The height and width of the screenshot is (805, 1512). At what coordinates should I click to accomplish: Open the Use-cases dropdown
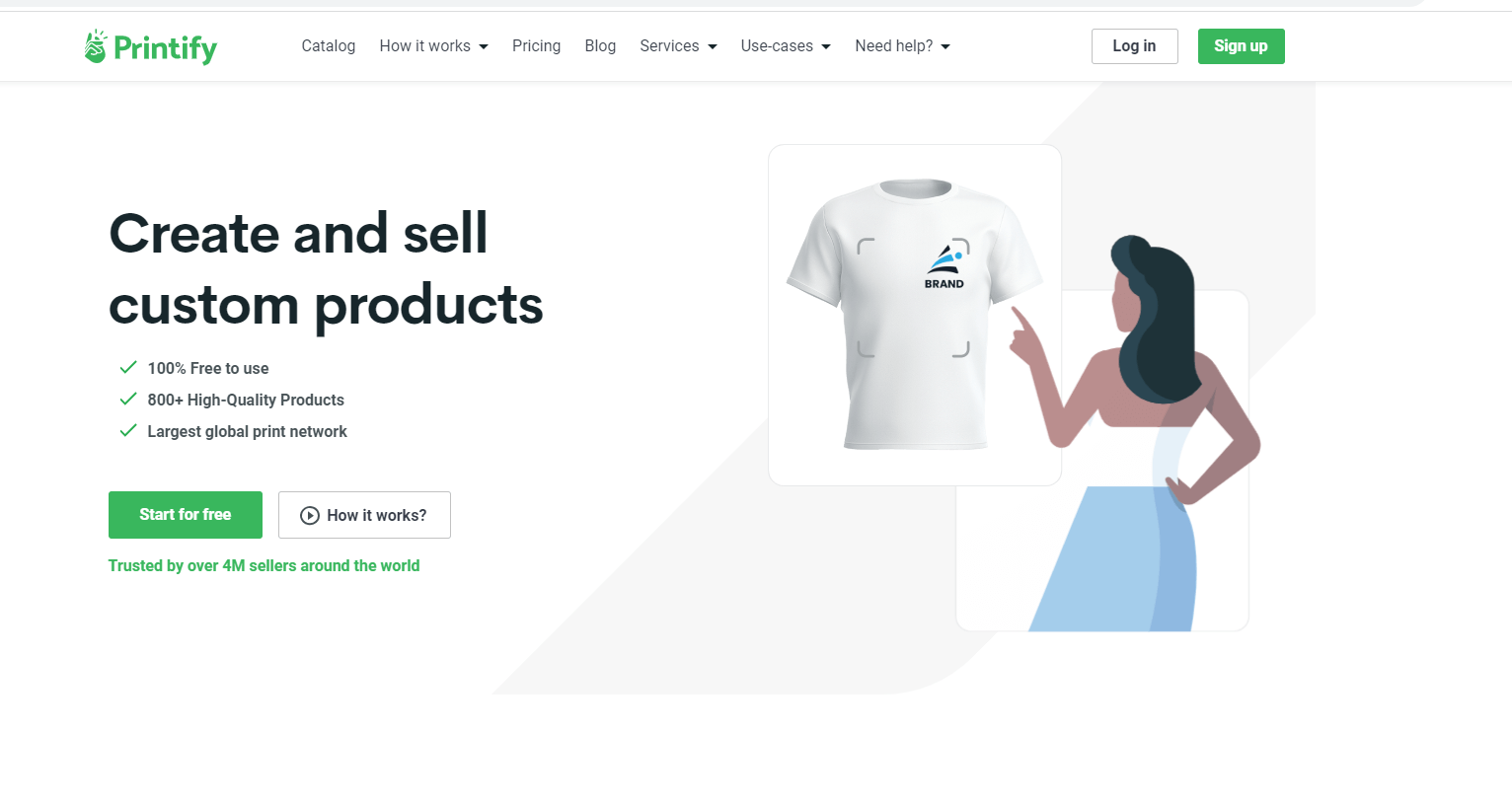[786, 46]
